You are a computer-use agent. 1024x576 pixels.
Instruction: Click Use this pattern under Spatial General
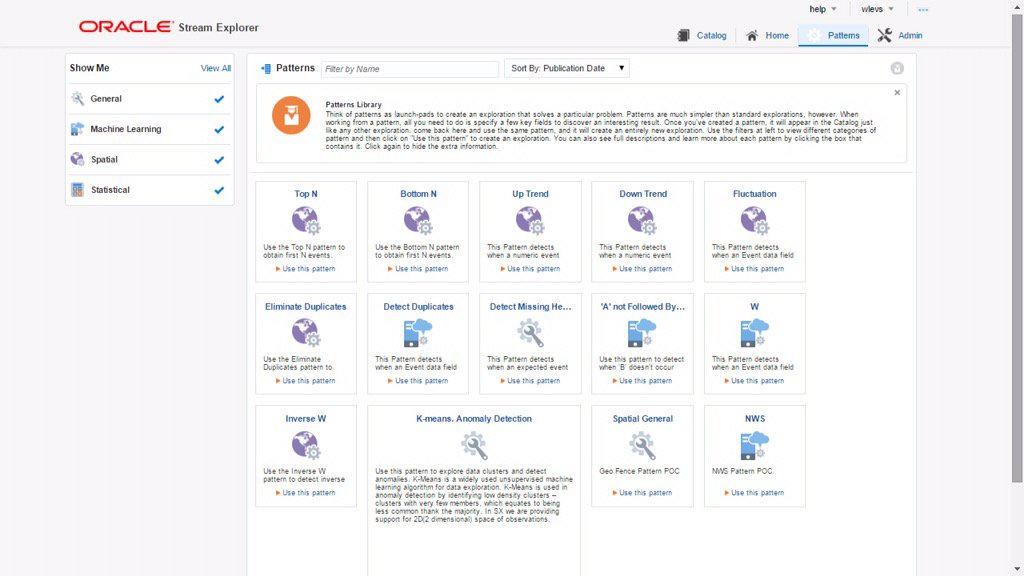coord(642,493)
